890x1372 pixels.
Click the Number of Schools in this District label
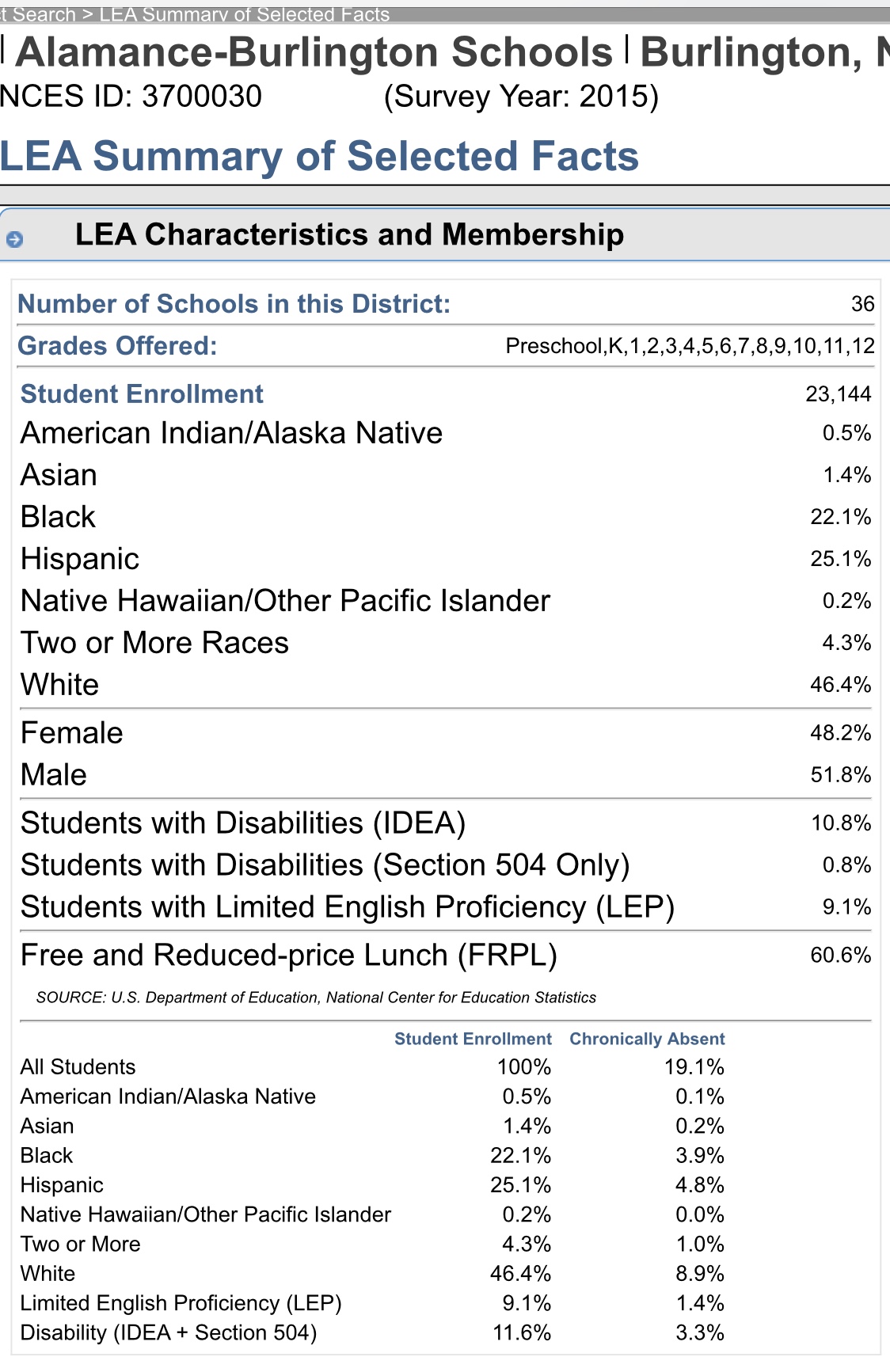pyautogui.click(x=234, y=304)
